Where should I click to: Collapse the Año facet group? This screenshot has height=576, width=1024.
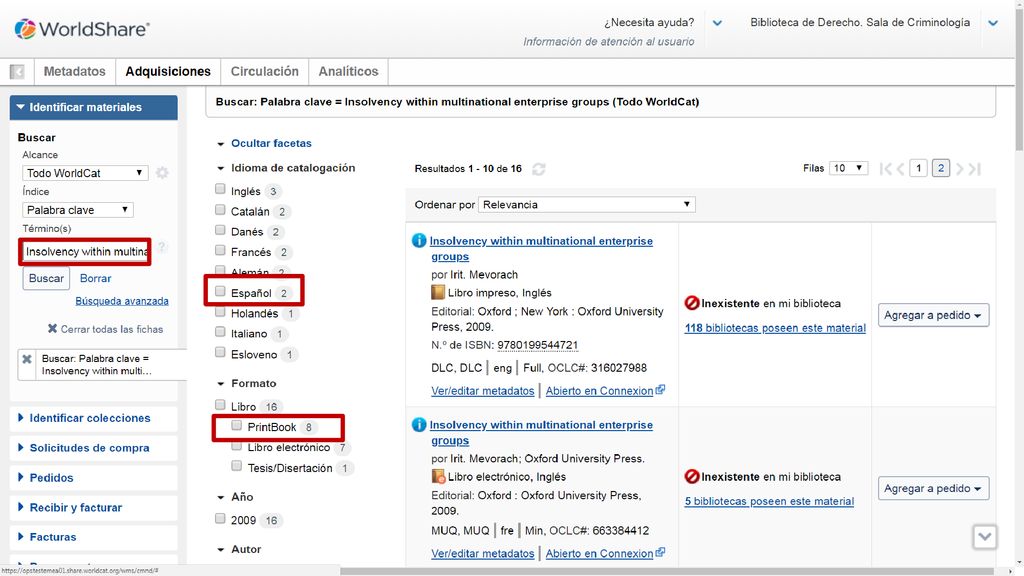pyautogui.click(x=221, y=498)
